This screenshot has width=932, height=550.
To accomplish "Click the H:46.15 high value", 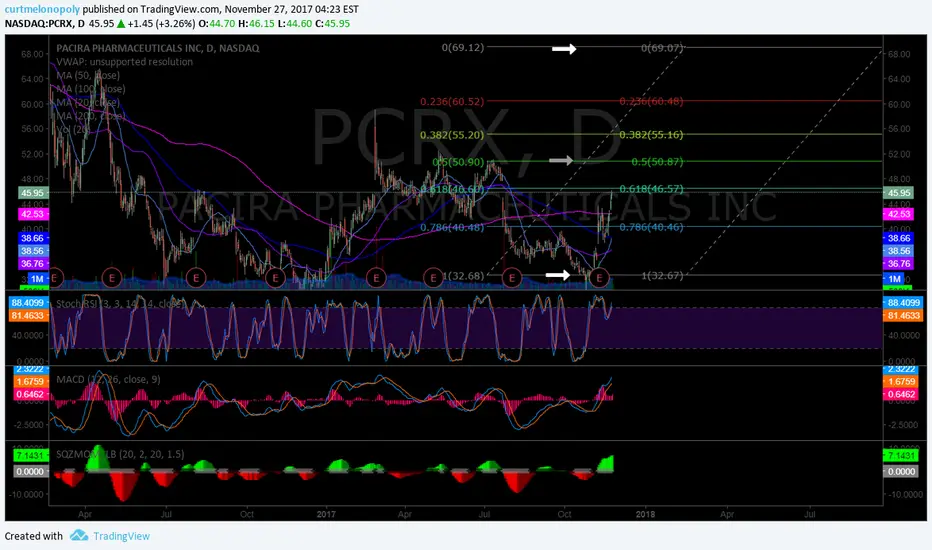I will click(256, 24).
